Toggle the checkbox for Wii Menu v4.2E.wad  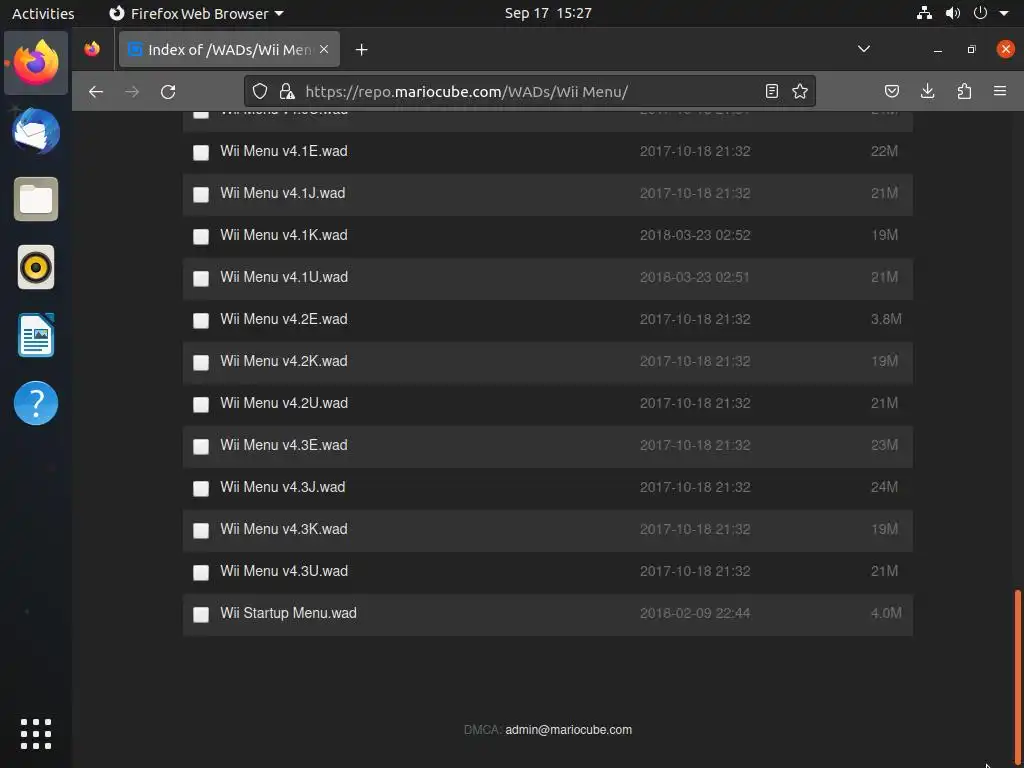coord(201,320)
